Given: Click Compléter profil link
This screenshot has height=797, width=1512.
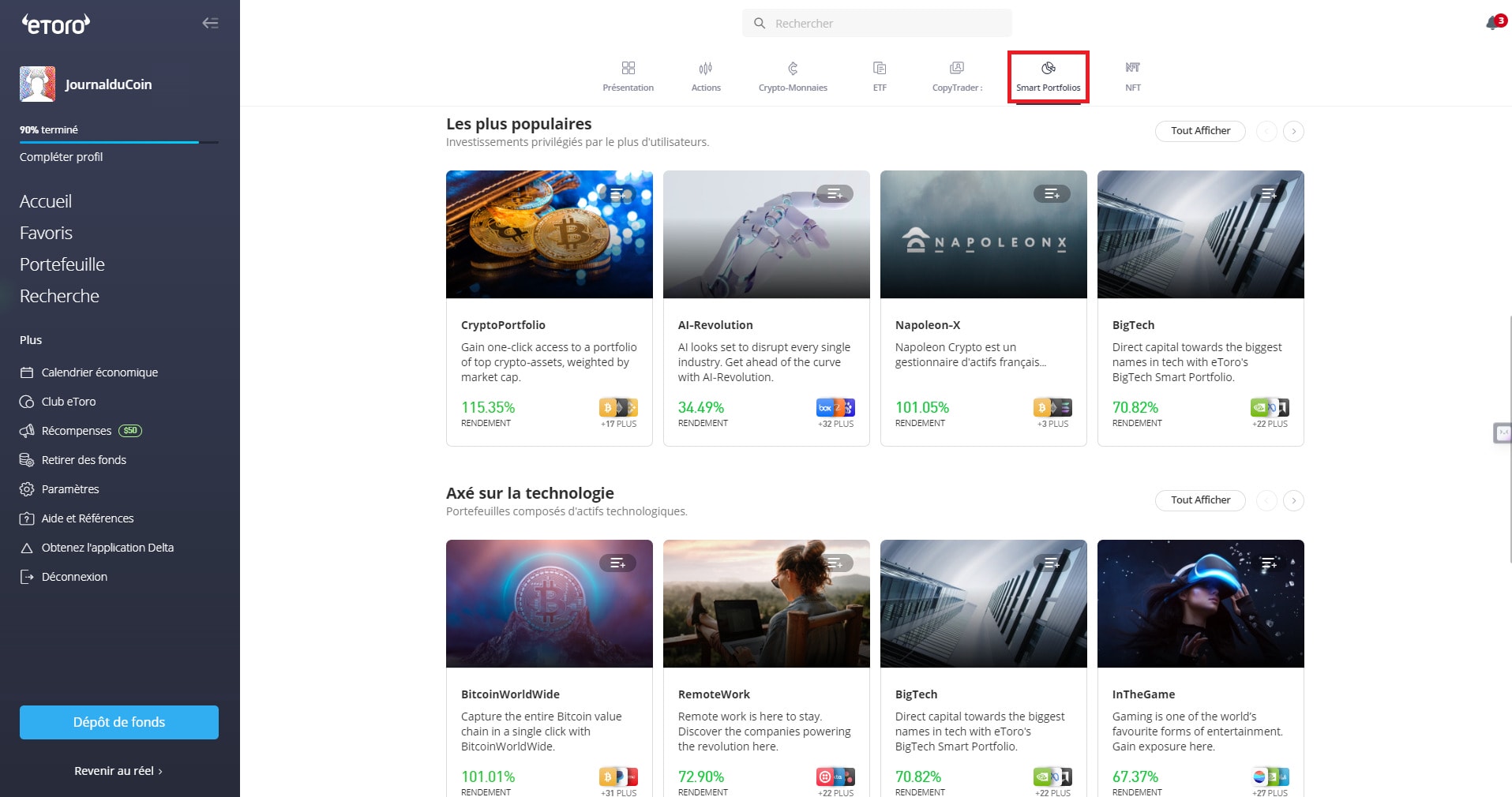Looking at the screenshot, I should click(61, 157).
